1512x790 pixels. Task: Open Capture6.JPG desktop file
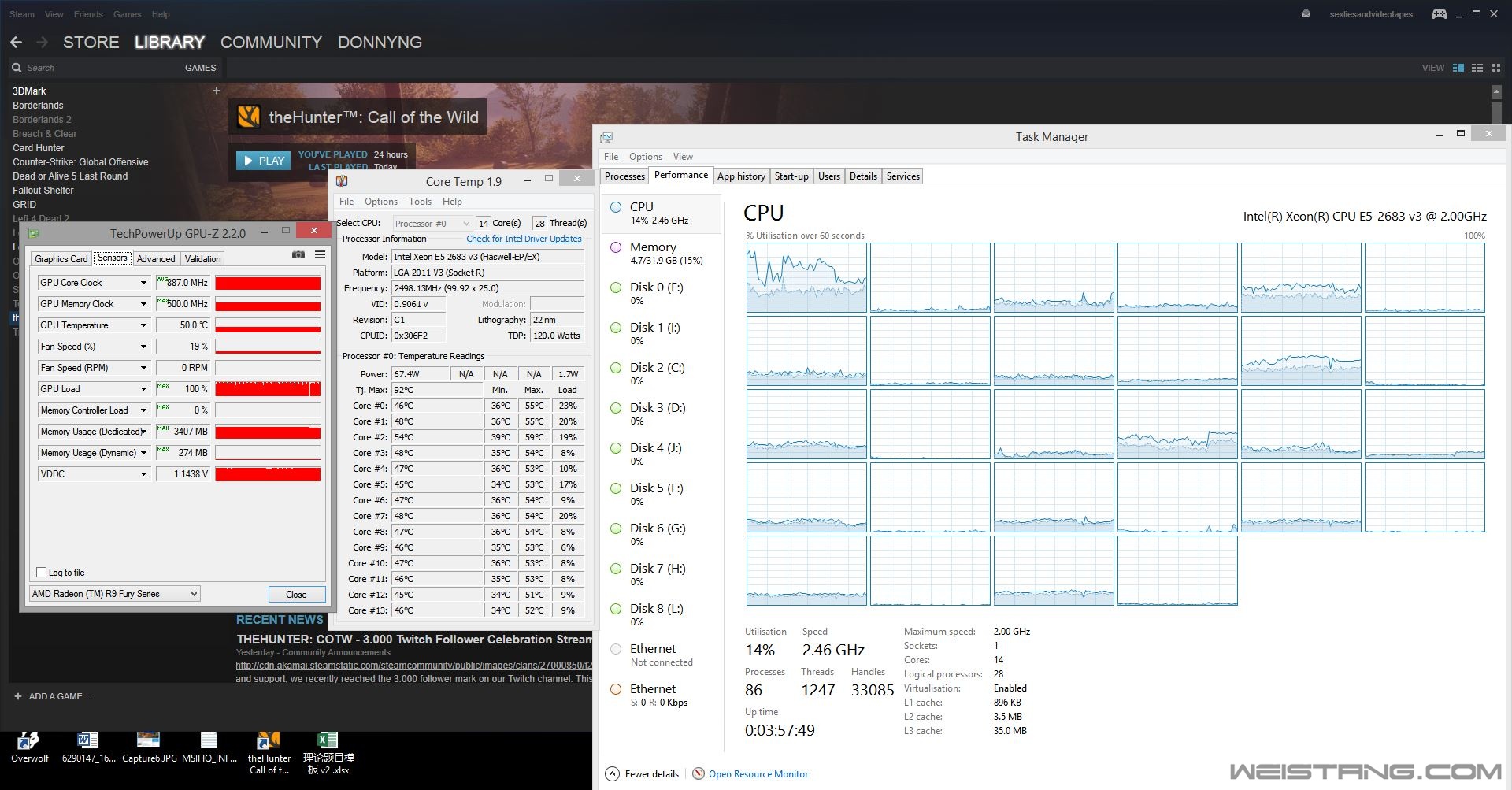(149, 748)
